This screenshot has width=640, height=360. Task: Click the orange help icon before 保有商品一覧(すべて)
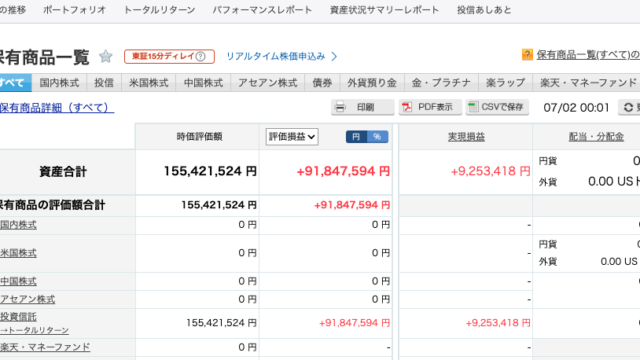point(527,54)
